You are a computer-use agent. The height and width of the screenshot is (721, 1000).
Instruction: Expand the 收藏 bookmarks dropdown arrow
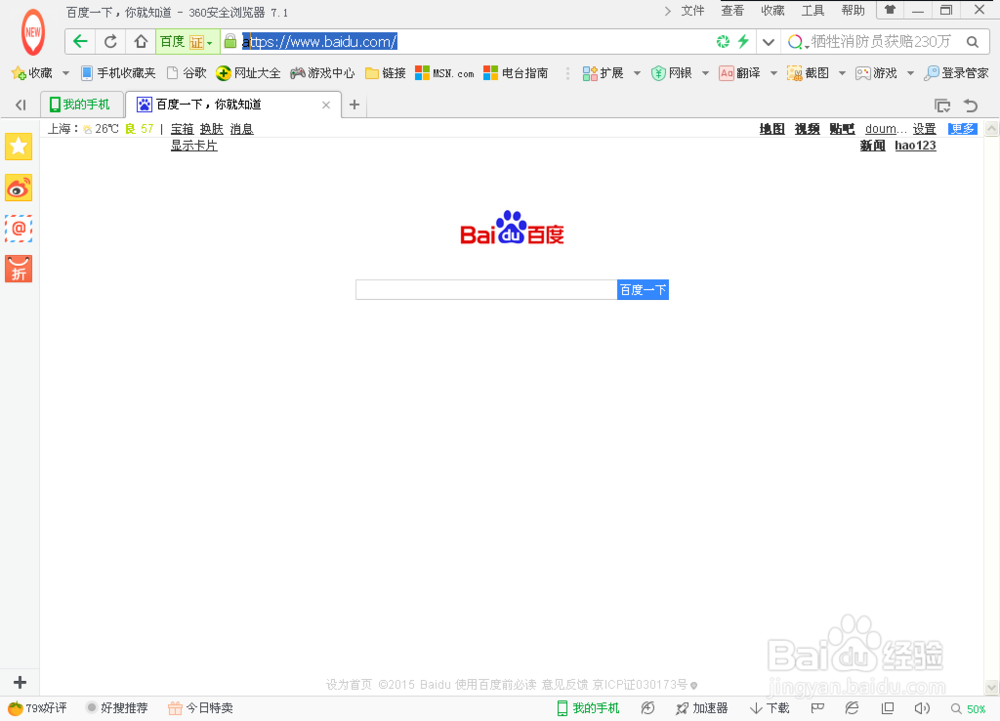pyautogui.click(x=65, y=73)
